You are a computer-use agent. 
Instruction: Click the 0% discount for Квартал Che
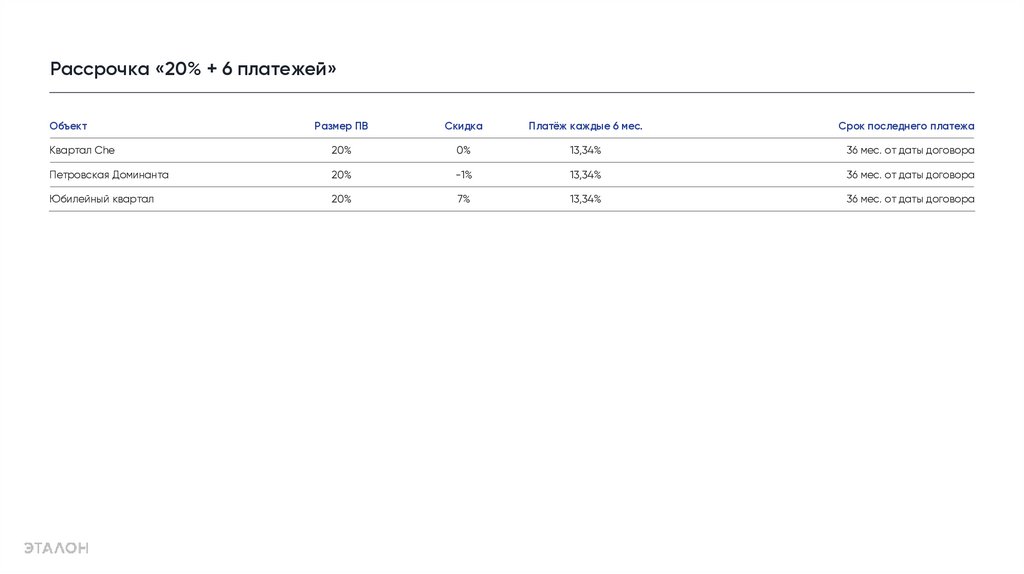(x=463, y=150)
